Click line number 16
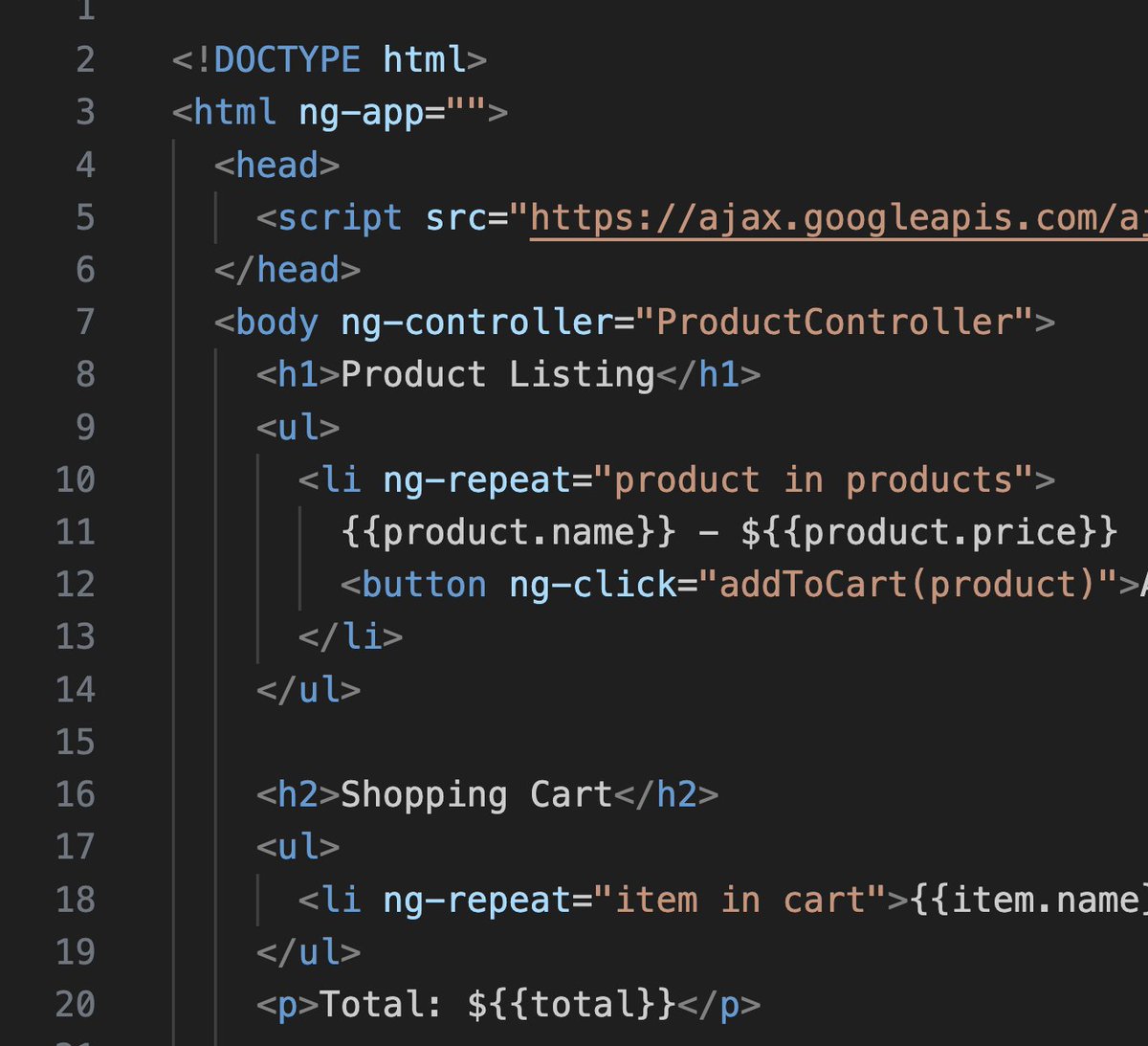 click(x=74, y=794)
